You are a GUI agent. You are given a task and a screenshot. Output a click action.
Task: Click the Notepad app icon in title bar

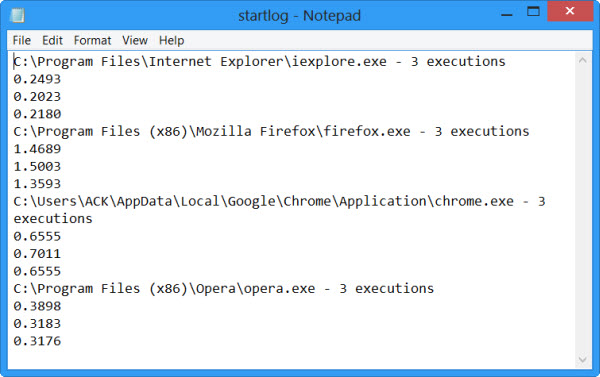coord(17,15)
